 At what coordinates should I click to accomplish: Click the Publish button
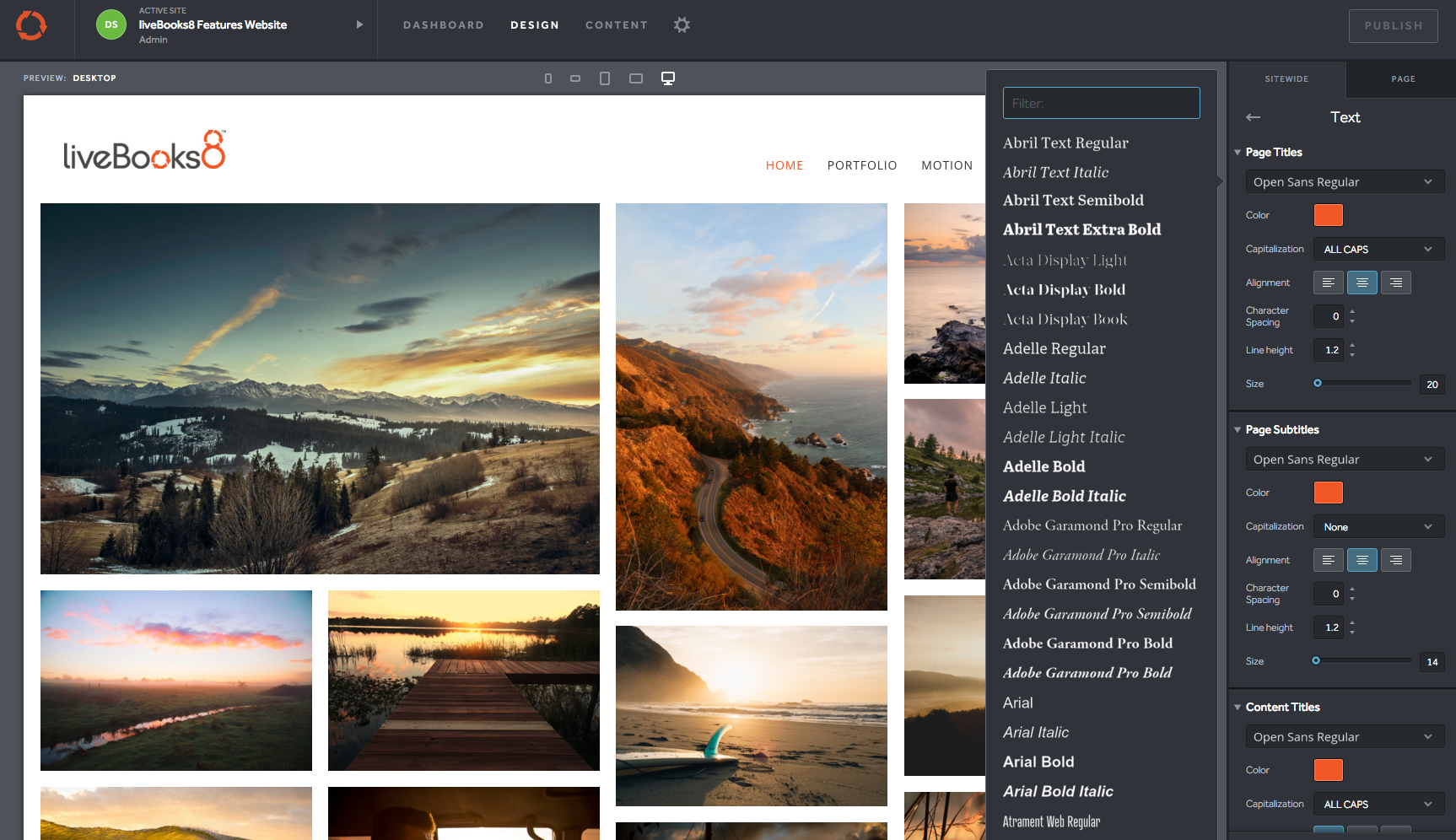point(1394,26)
